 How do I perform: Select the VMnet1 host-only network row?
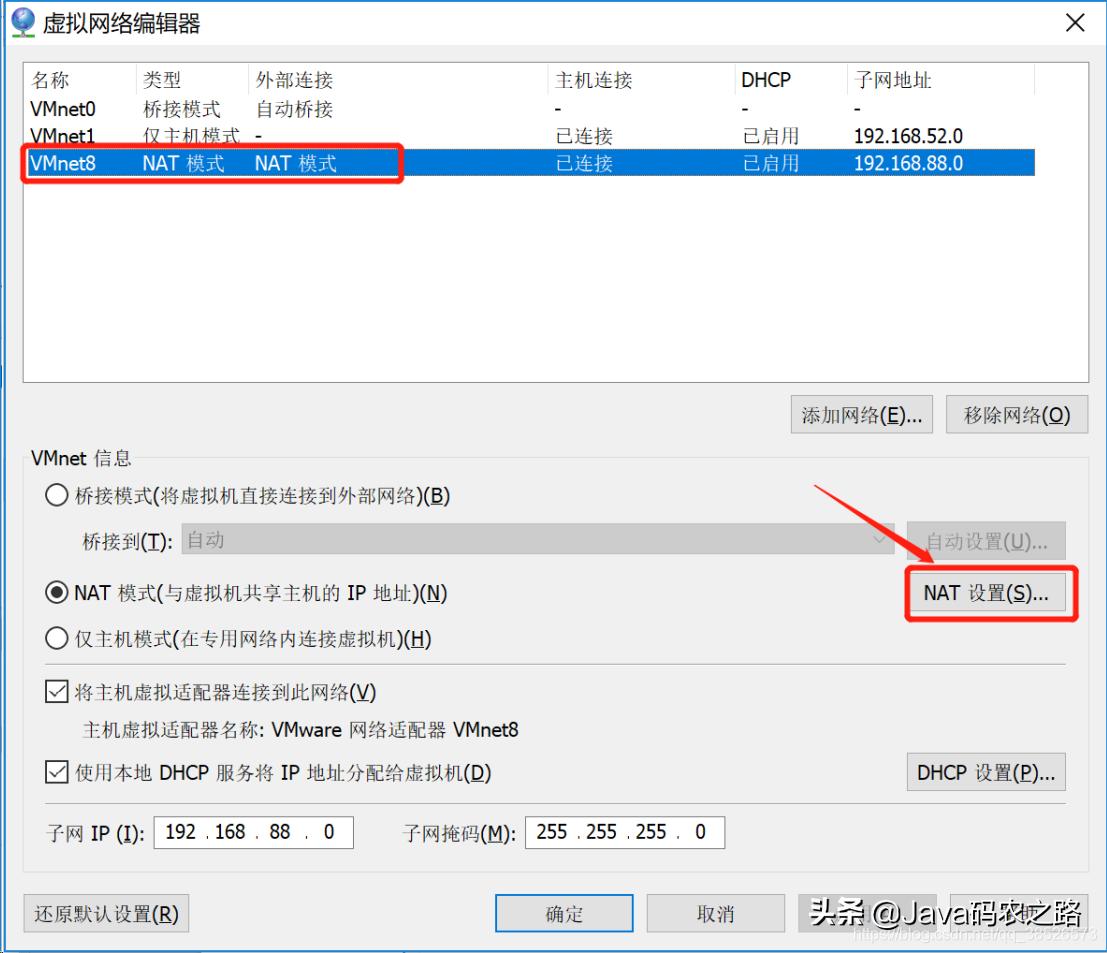click(200, 136)
